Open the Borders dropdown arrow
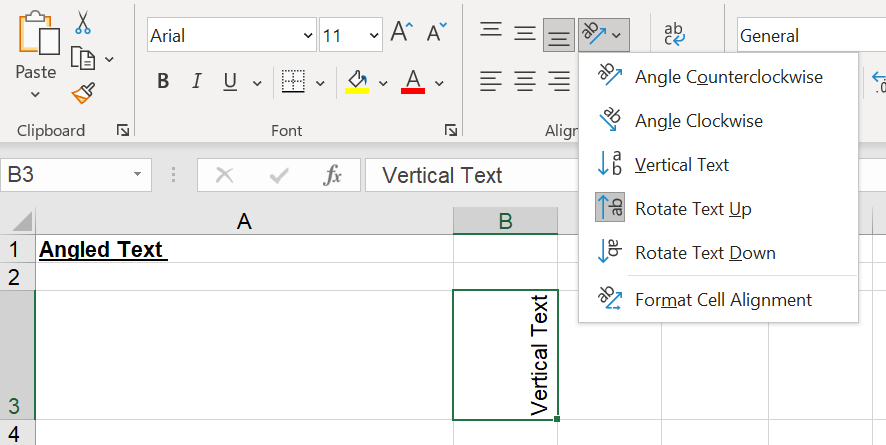 [x=320, y=83]
